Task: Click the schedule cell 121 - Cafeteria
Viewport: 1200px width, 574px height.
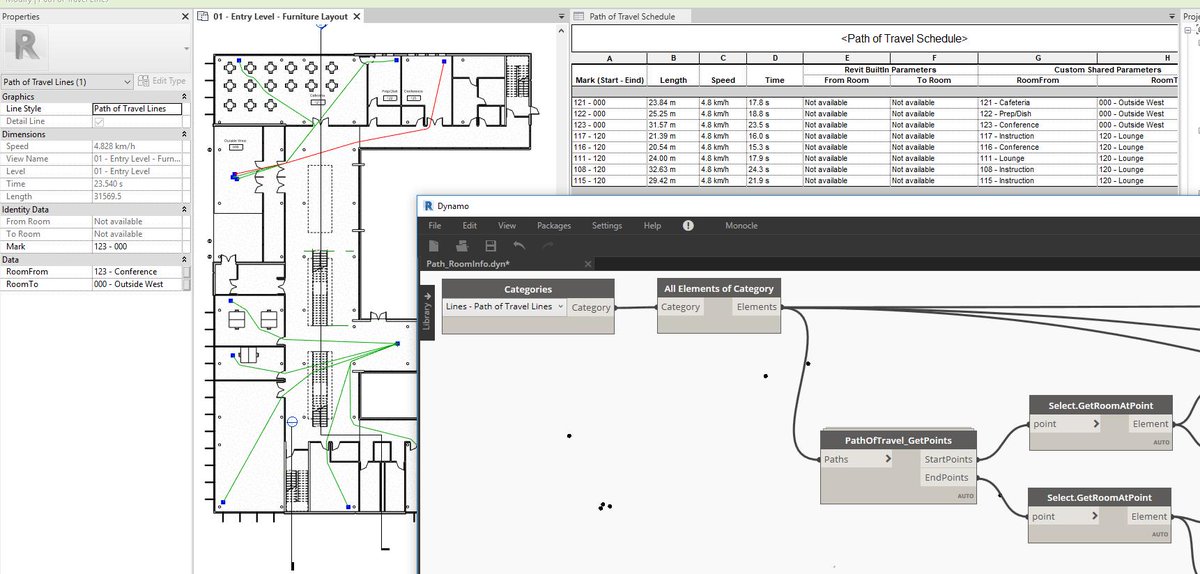Action: tap(1037, 102)
